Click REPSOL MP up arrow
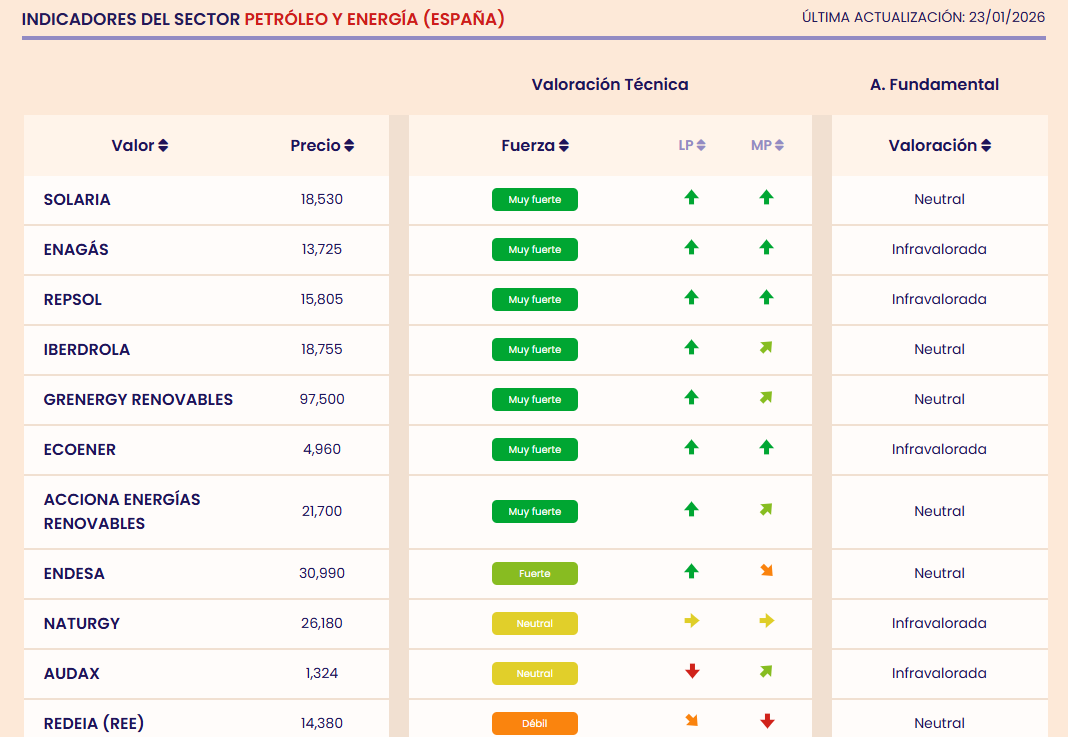Viewport: 1068px width, 737px height. [766, 297]
